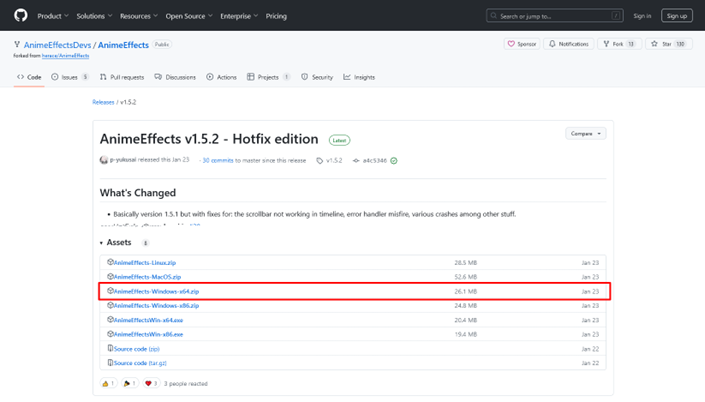Download AnimeEffects-Linux.zip
The image size is (705, 402).
coord(145,263)
